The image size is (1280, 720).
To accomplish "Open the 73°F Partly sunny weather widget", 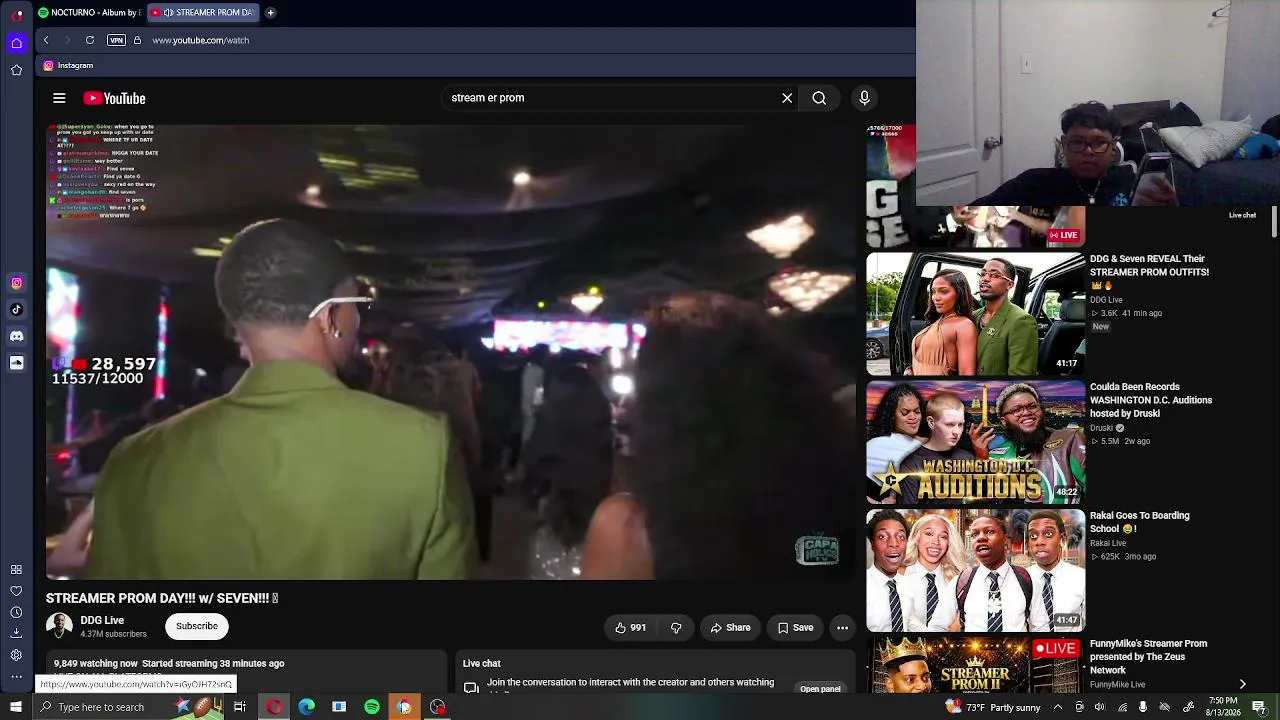I will (x=993, y=707).
